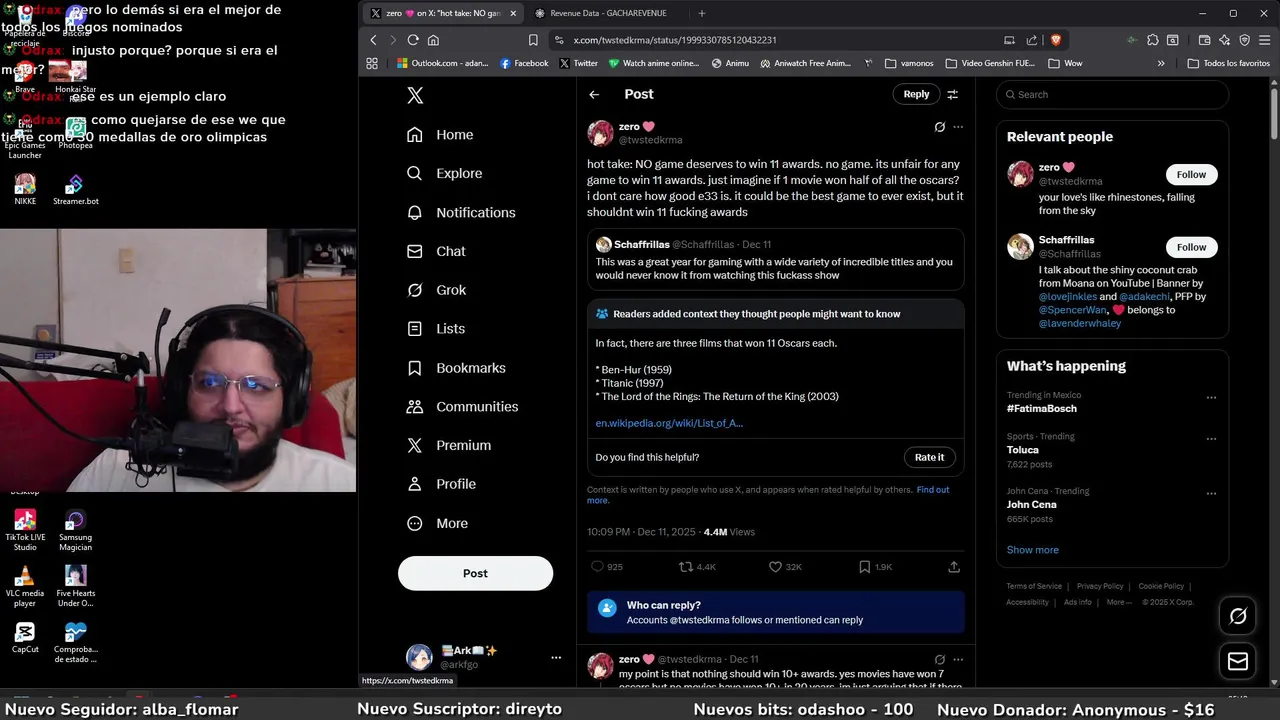
Task: Open CapCut desktop icon
Action: (25, 638)
